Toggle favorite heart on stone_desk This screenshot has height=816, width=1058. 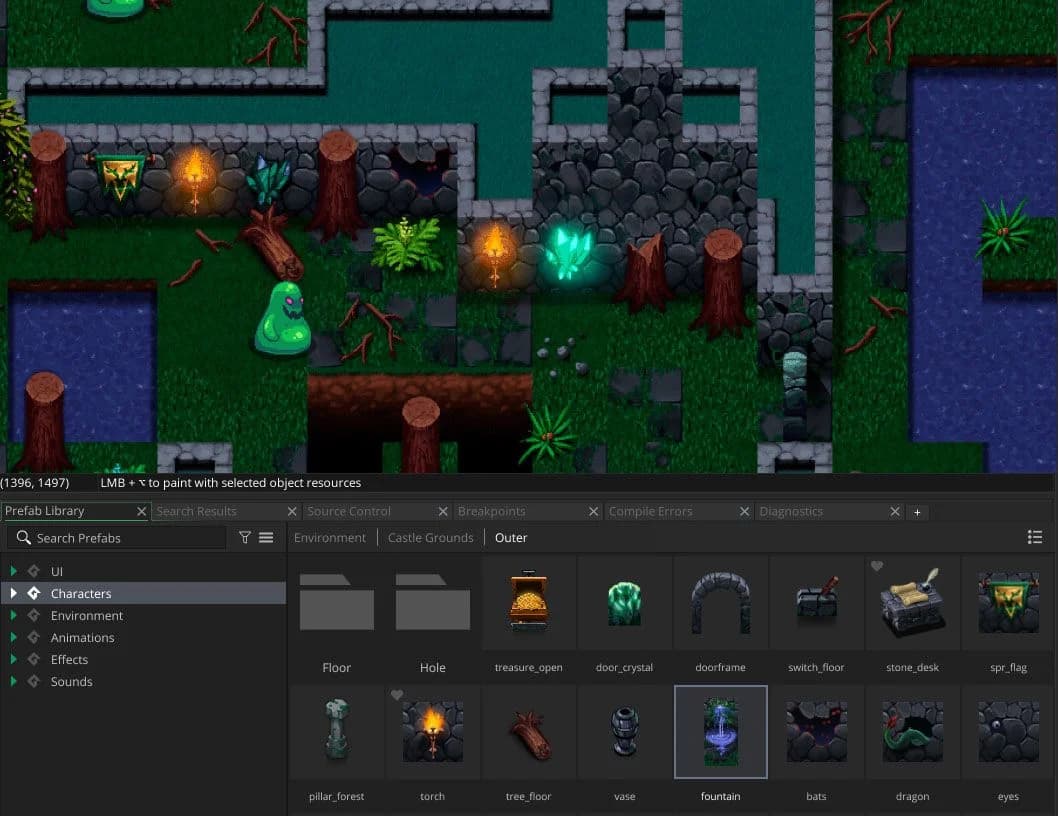(877, 567)
